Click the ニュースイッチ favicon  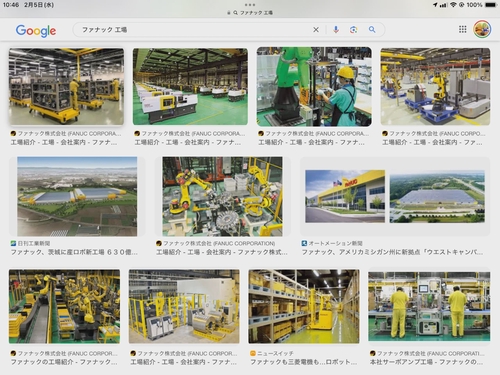click(x=253, y=353)
